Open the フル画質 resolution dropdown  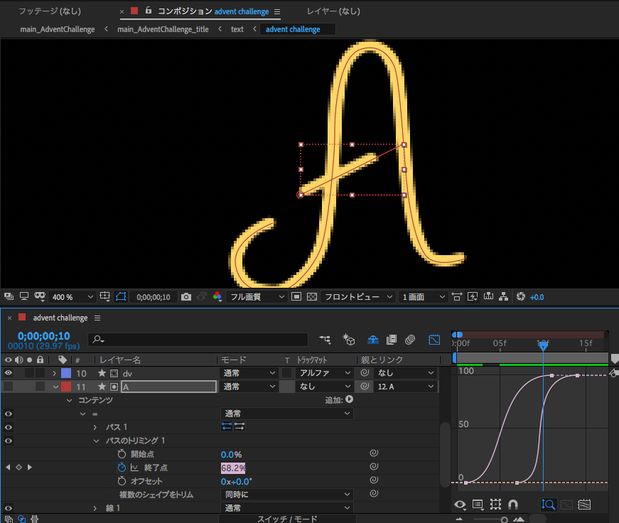(x=257, y=297)
